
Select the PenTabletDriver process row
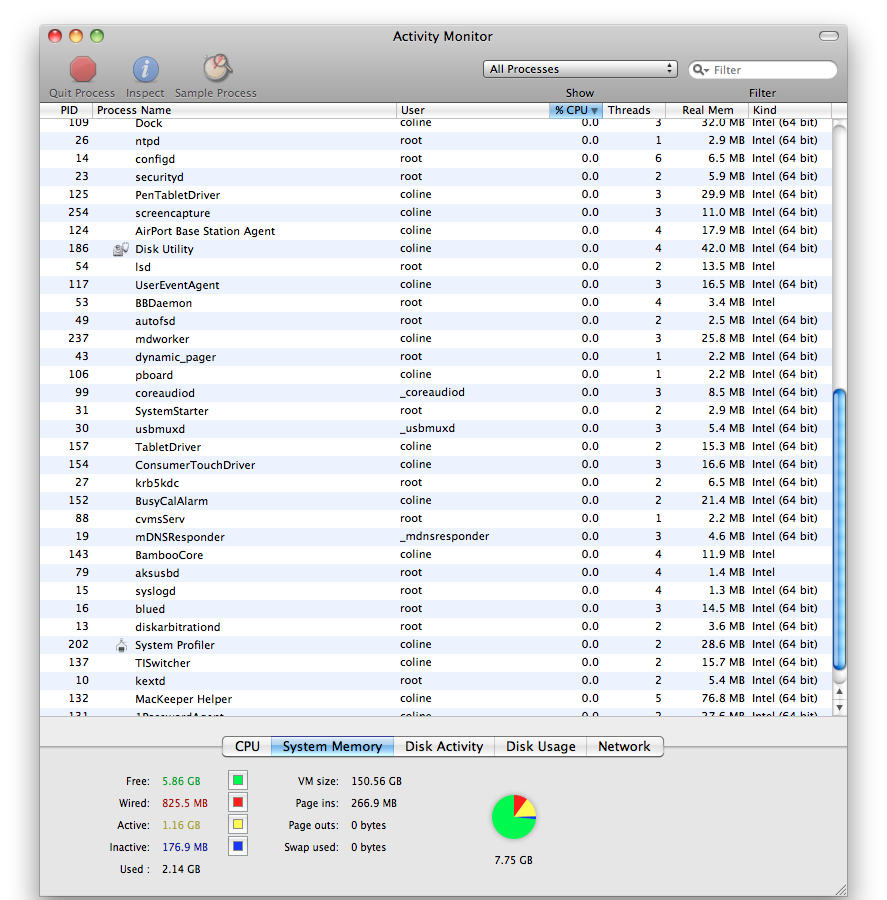pos(436,195)
